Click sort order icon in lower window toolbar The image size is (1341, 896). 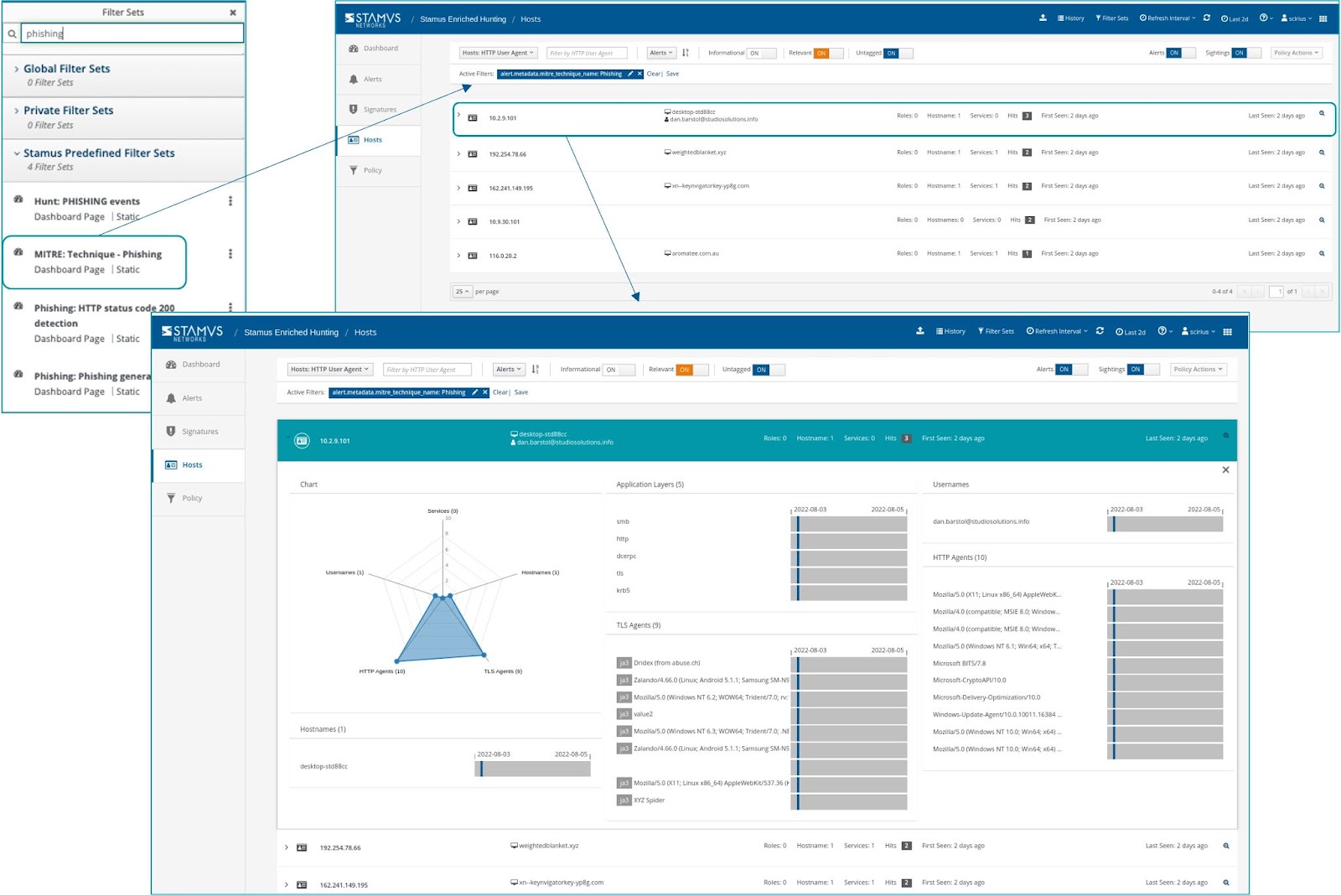pos(536,370)
